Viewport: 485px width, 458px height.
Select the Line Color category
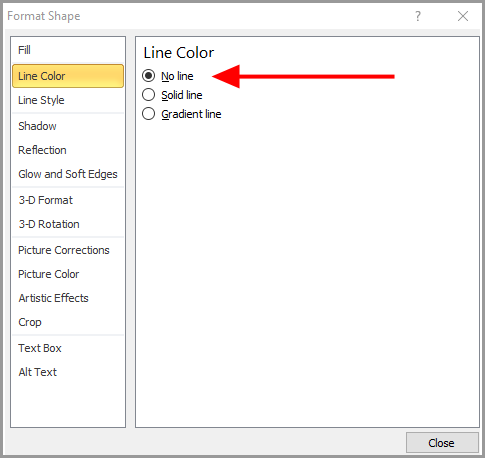tap(68, 76)
